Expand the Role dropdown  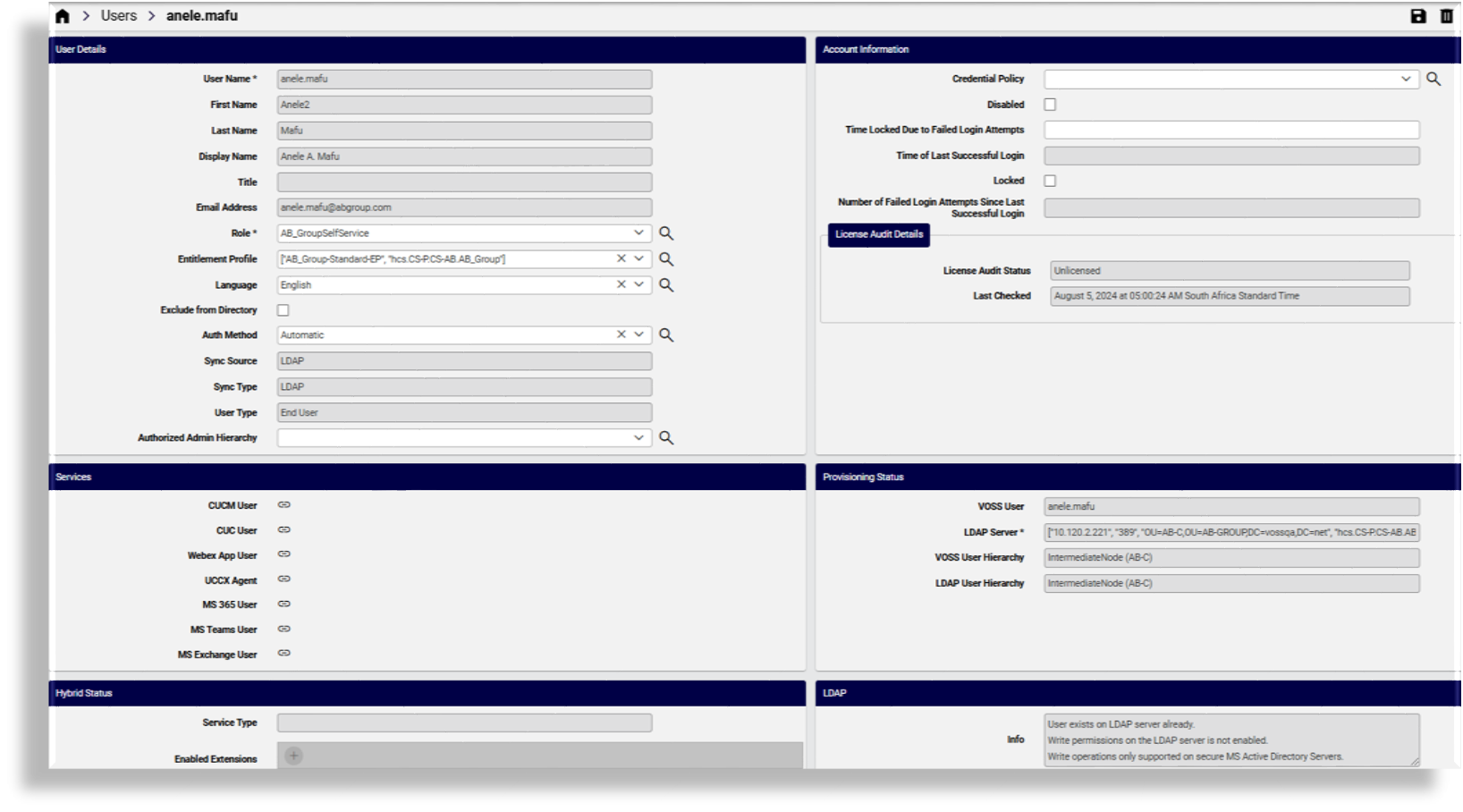click(x=638, y=233)
